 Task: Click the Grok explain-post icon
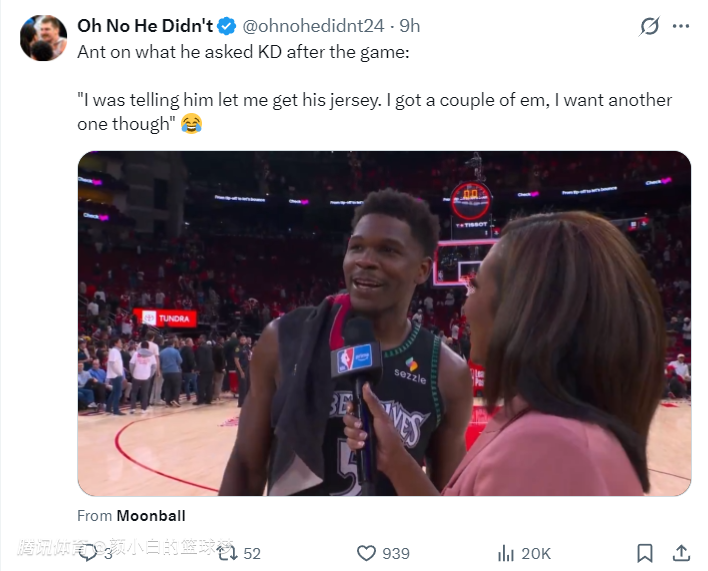650,26
